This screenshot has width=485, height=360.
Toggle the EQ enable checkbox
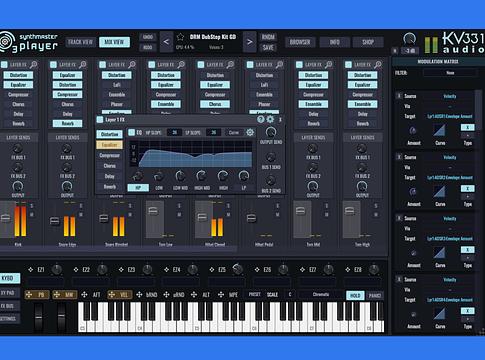132,132
